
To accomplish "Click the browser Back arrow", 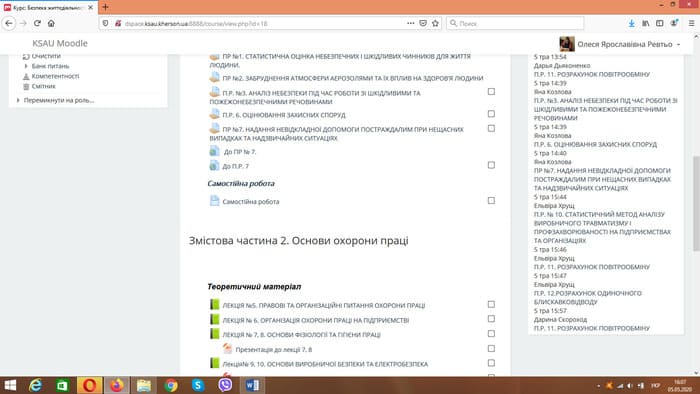I will tap(9, 23).
